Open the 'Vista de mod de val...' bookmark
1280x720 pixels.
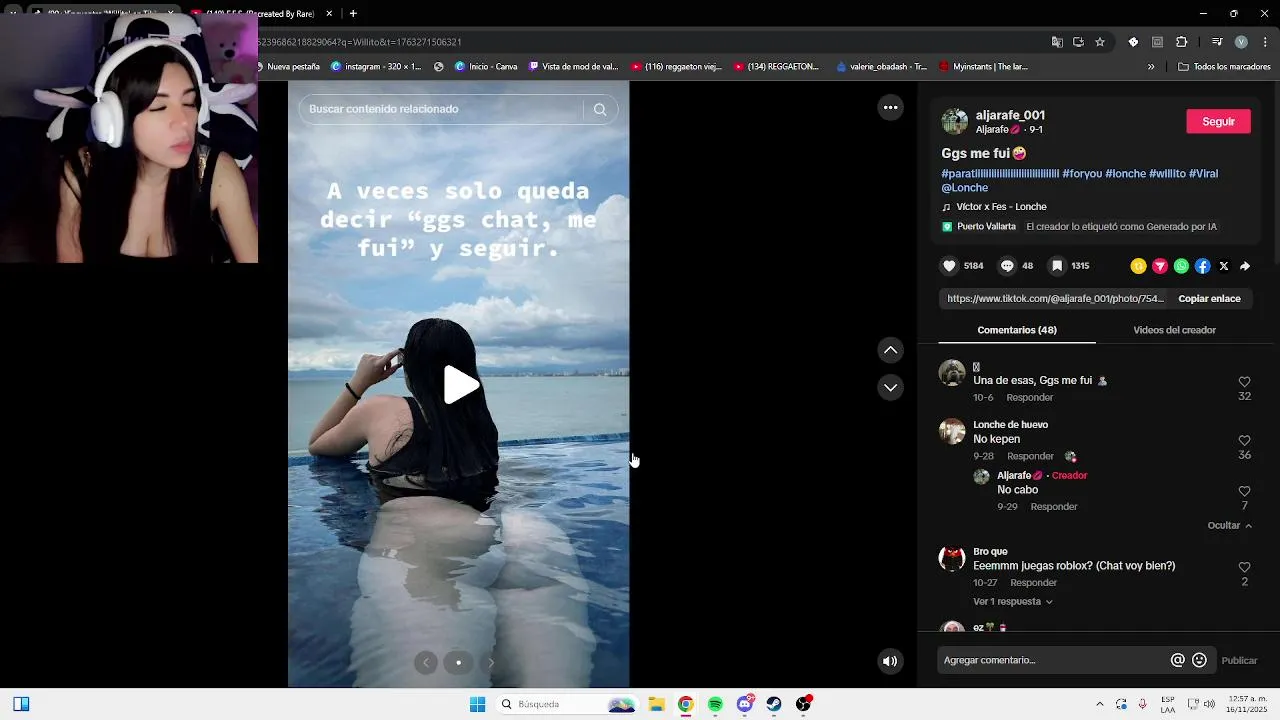pyautogui.click(x=572, y=67)
